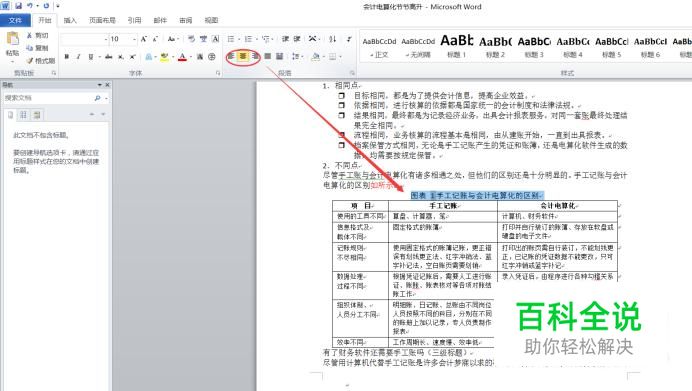Image resolution: width=692 pixels, height=391 pixels.
Task: Toggle Underline formatting
Action: pyautogui.click(x=91, y=56)
